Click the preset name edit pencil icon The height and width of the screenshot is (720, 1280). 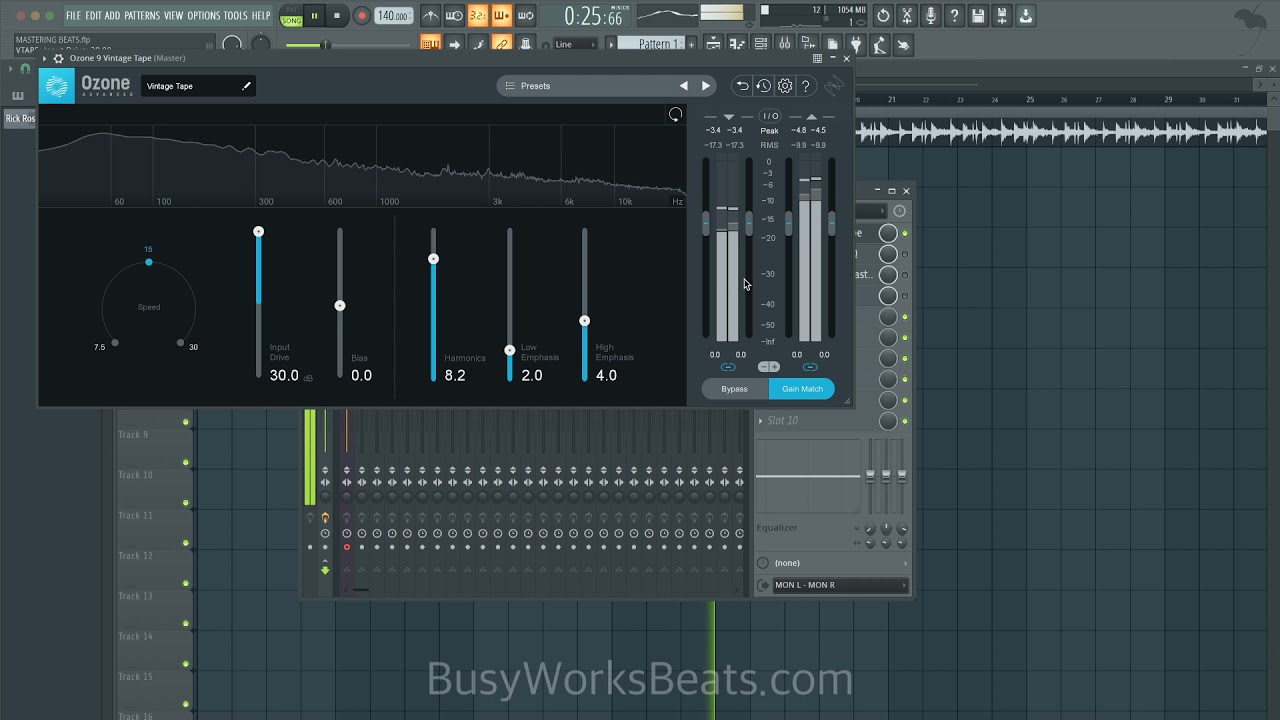(x=246, y=86)
